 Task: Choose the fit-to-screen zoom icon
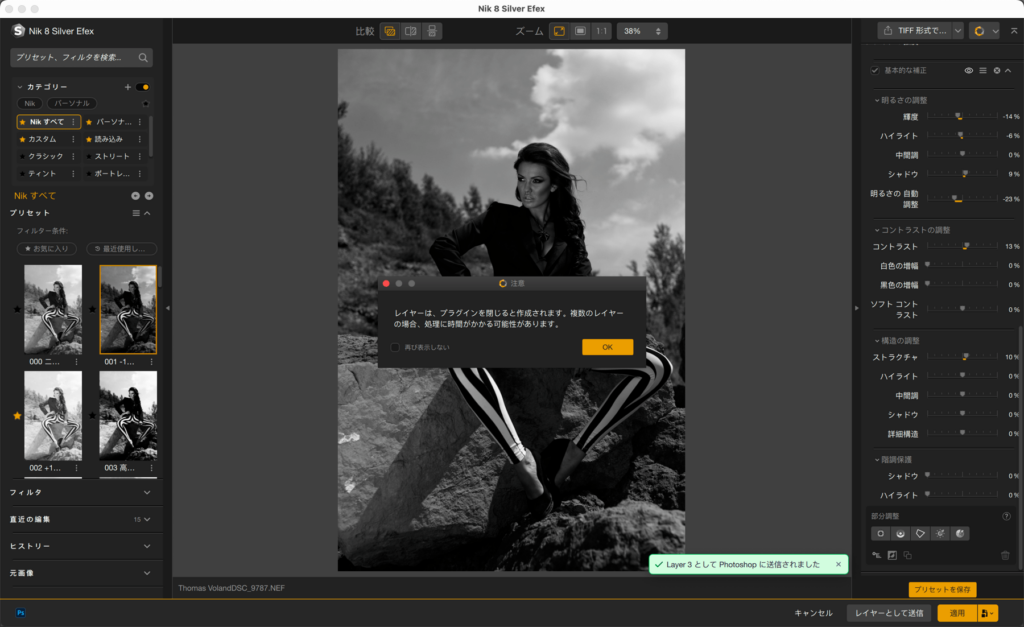point(560,31)
